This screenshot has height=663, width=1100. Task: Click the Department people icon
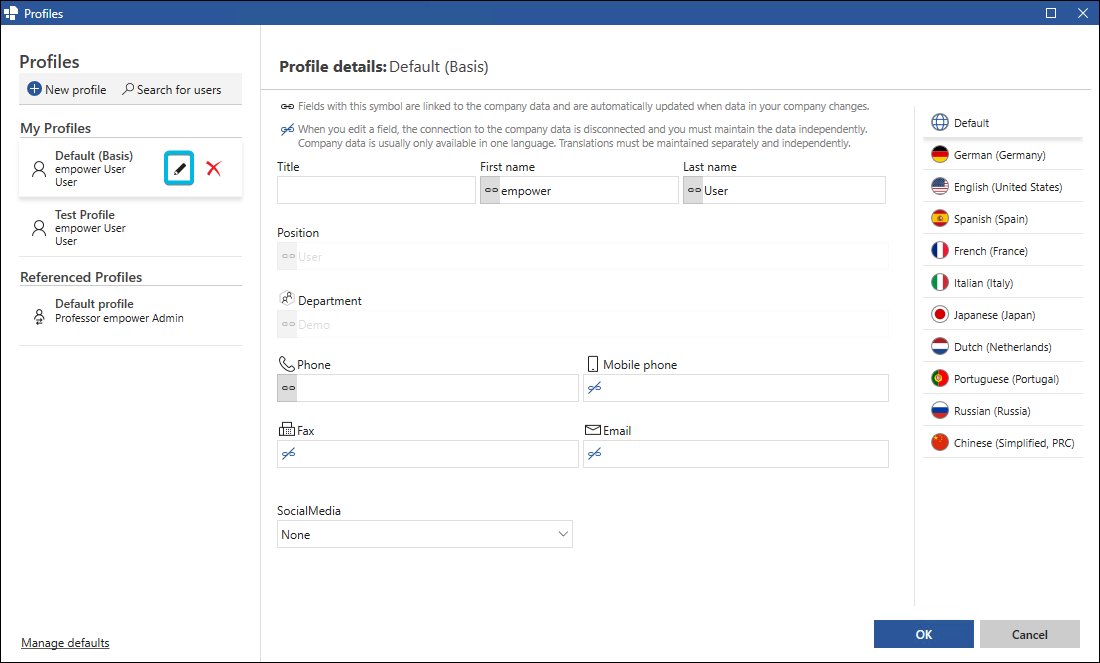[x=286, y=299]
